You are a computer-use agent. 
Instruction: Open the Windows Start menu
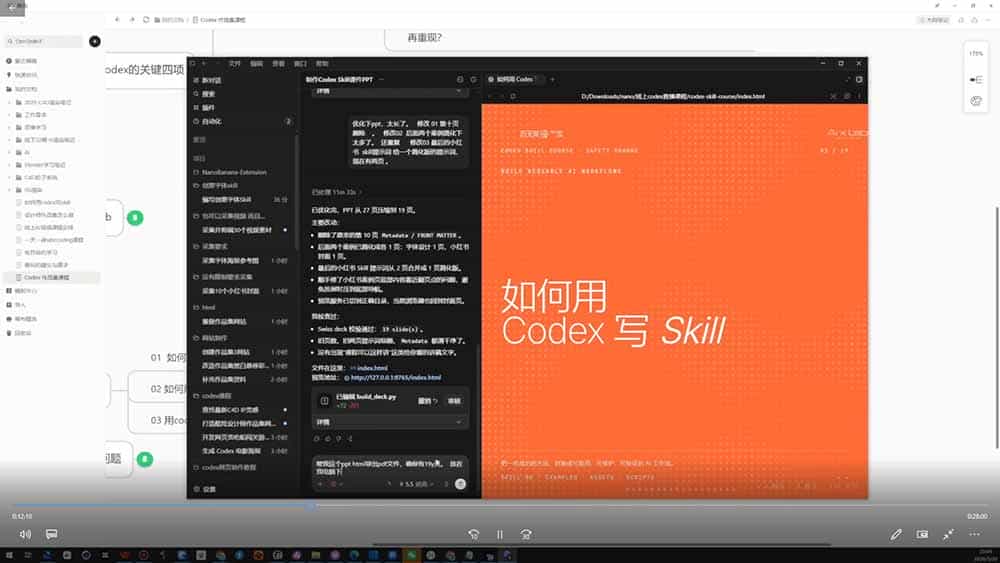(x=10, y=555)
